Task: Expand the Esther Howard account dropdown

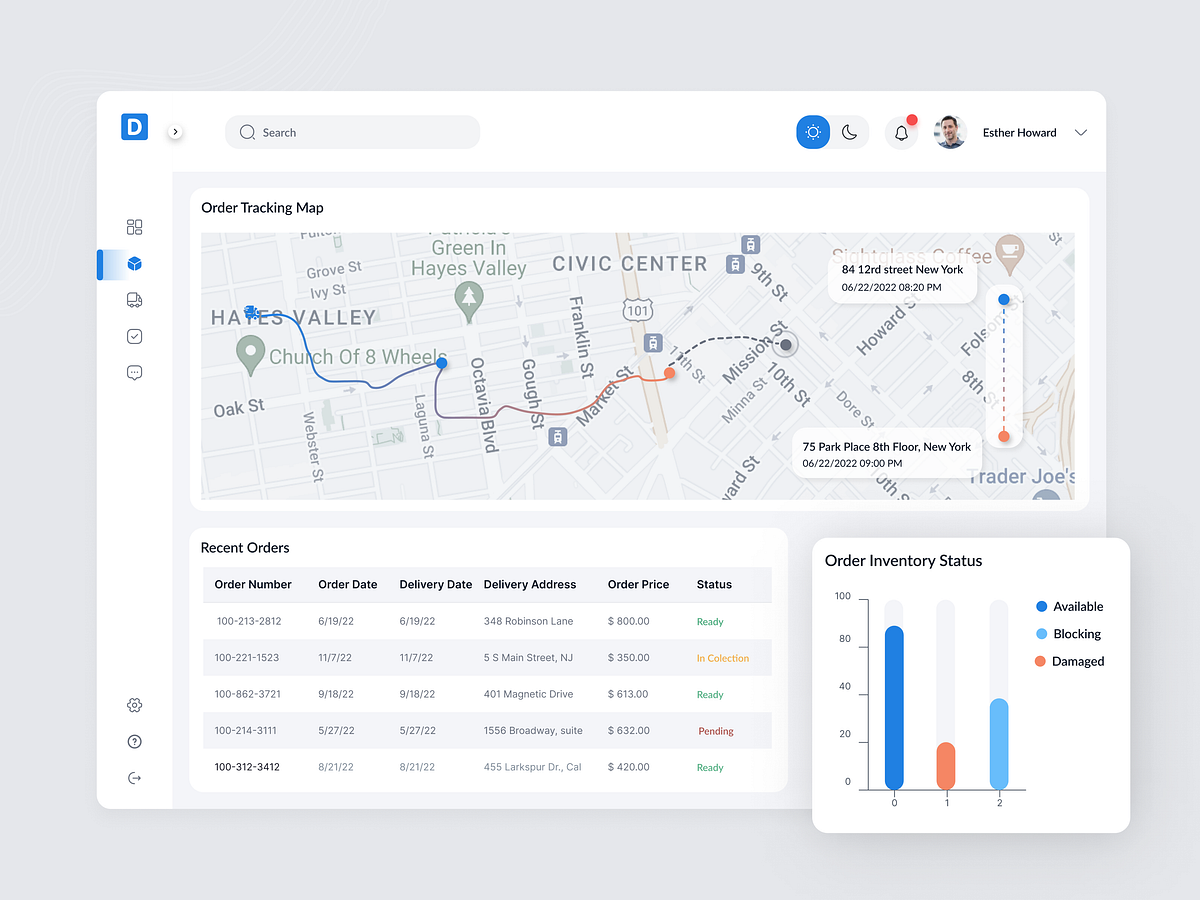Action: (1081, 132)
